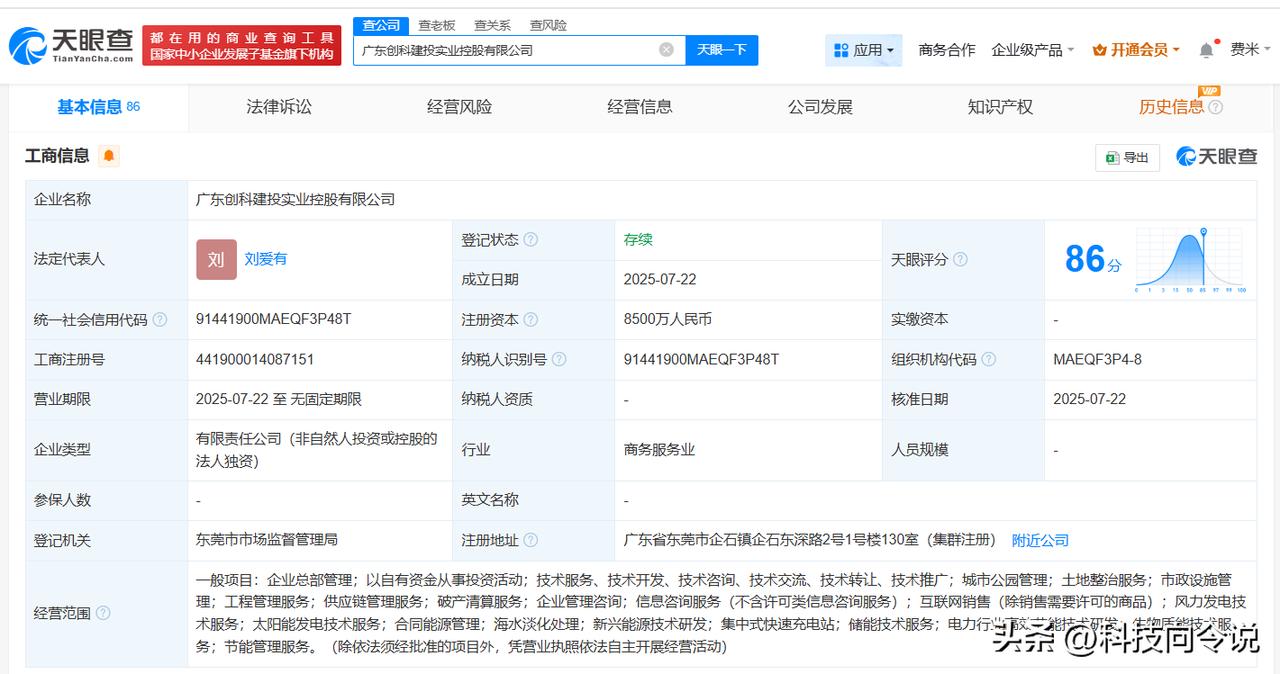This screenshot has height=674, width=1280.
Task: Click the TianYanCha logo in header
Action: pyautogui.click(x=71, y=45)
